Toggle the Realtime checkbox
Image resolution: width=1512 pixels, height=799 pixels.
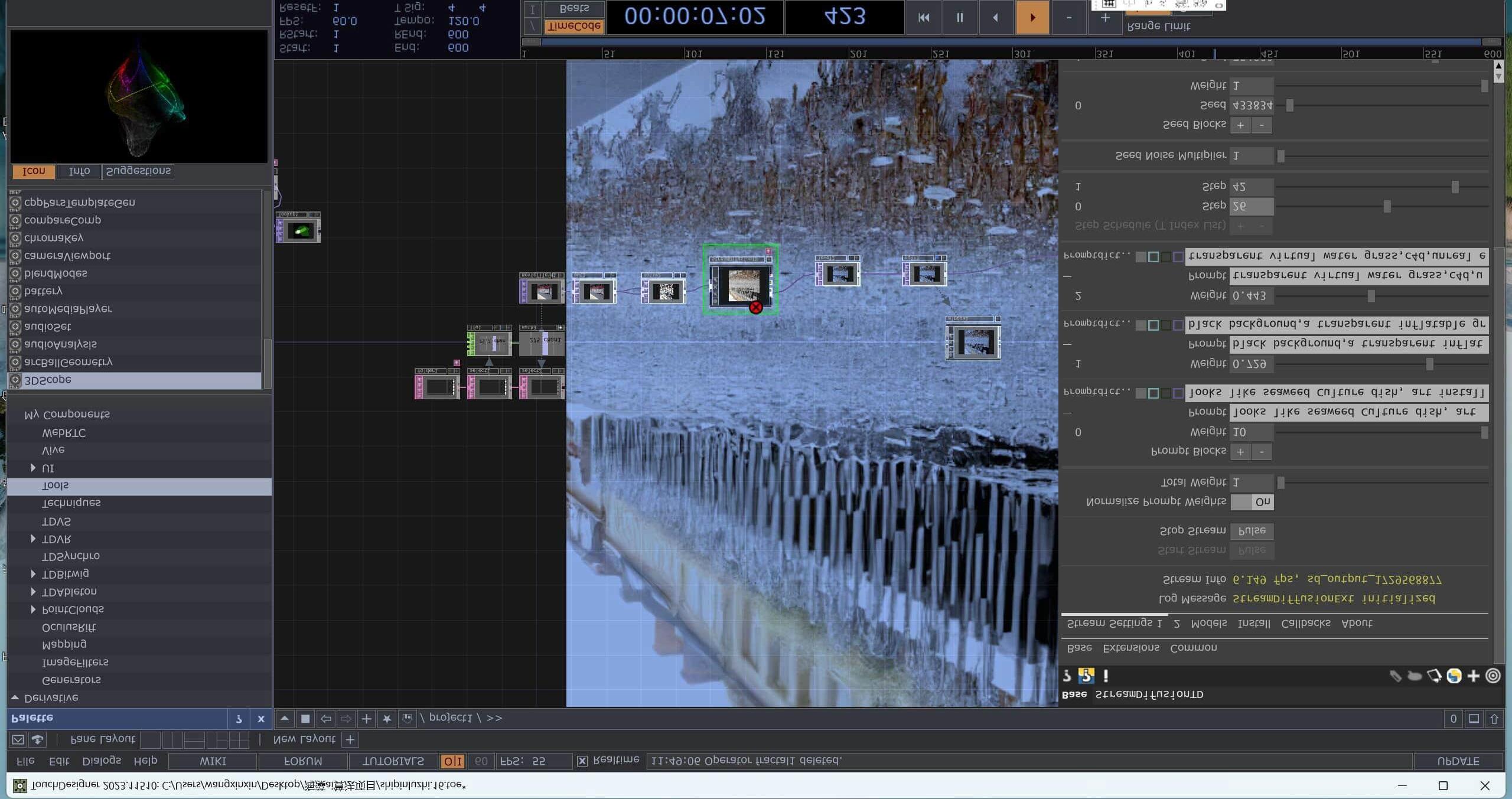click(582, 761)
